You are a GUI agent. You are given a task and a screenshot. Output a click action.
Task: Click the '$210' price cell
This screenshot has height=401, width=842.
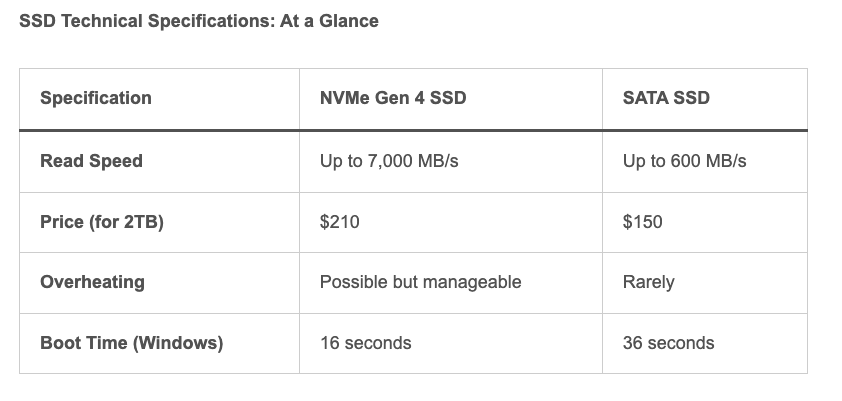point(339,222)
